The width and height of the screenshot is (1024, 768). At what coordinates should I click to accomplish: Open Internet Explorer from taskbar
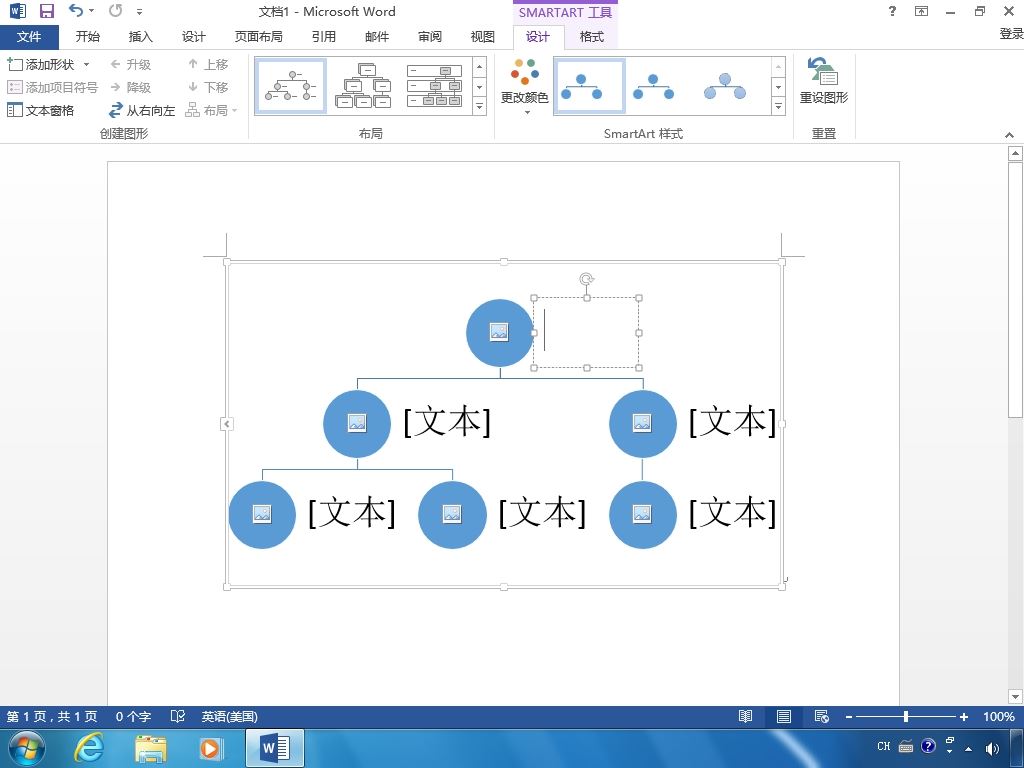tap(89, 748)
